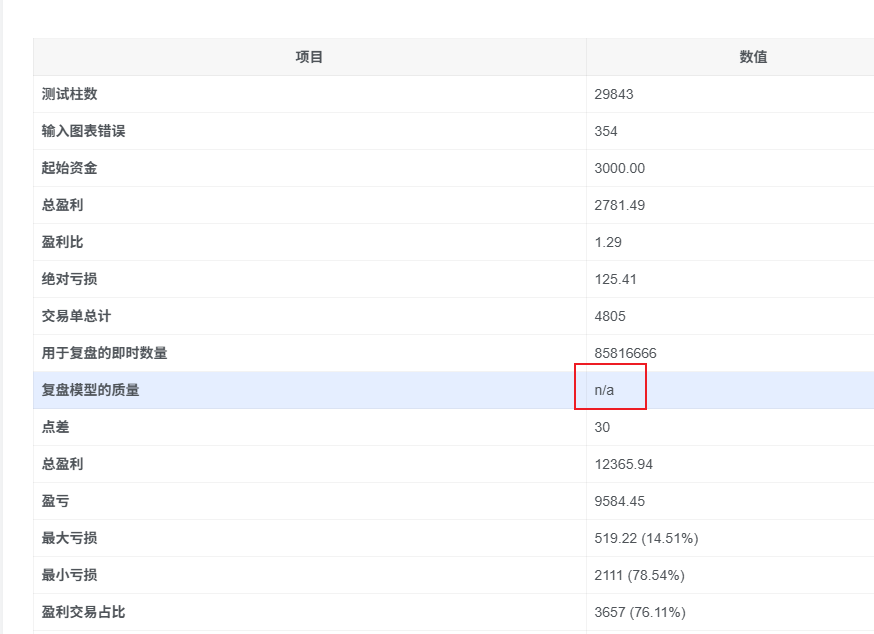Select the 盈亏 value 9584.45
The image size is (874, 634).
[x=616, y=500]
